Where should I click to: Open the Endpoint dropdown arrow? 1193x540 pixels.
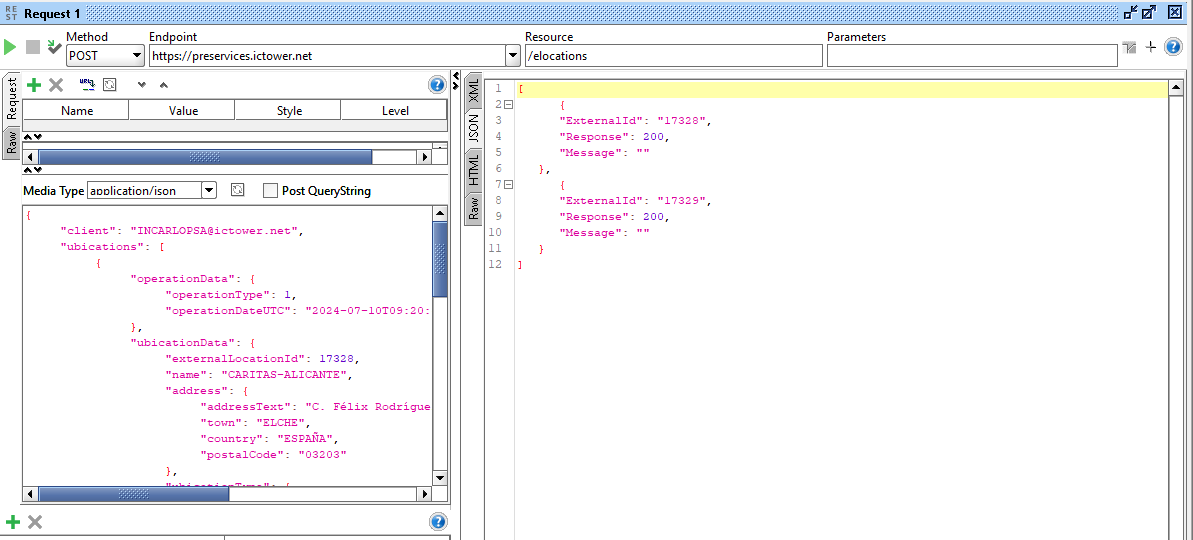tap(512, 56)
